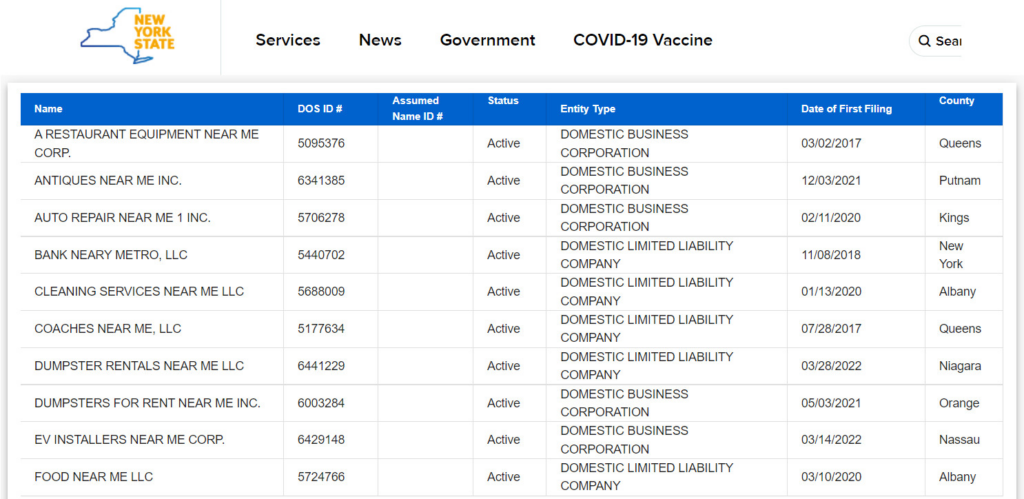Open AUTO REPAIR NEAR ME 1 INC.
Viewport: 1024px width, 499px height.
tap(122, 218)
